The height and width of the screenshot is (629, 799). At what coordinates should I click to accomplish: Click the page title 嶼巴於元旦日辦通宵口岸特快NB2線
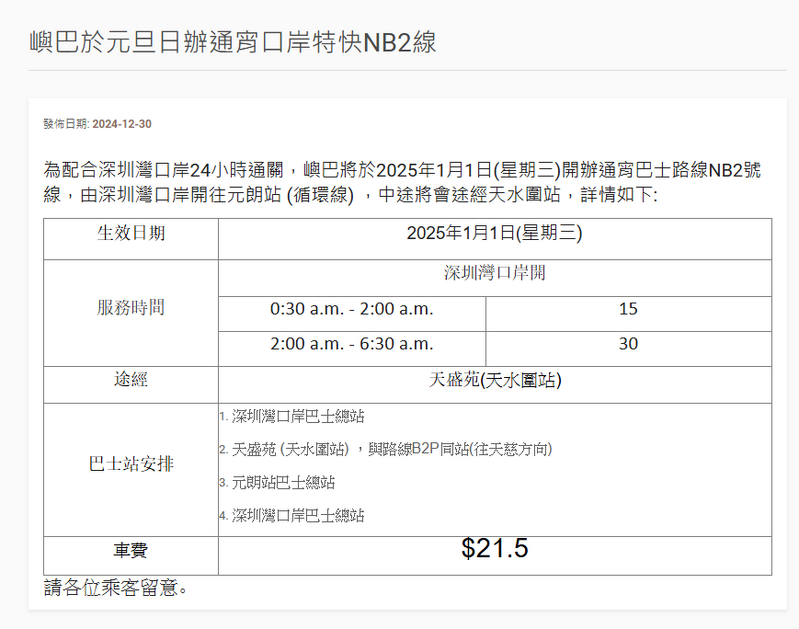[x=232, y=42]
